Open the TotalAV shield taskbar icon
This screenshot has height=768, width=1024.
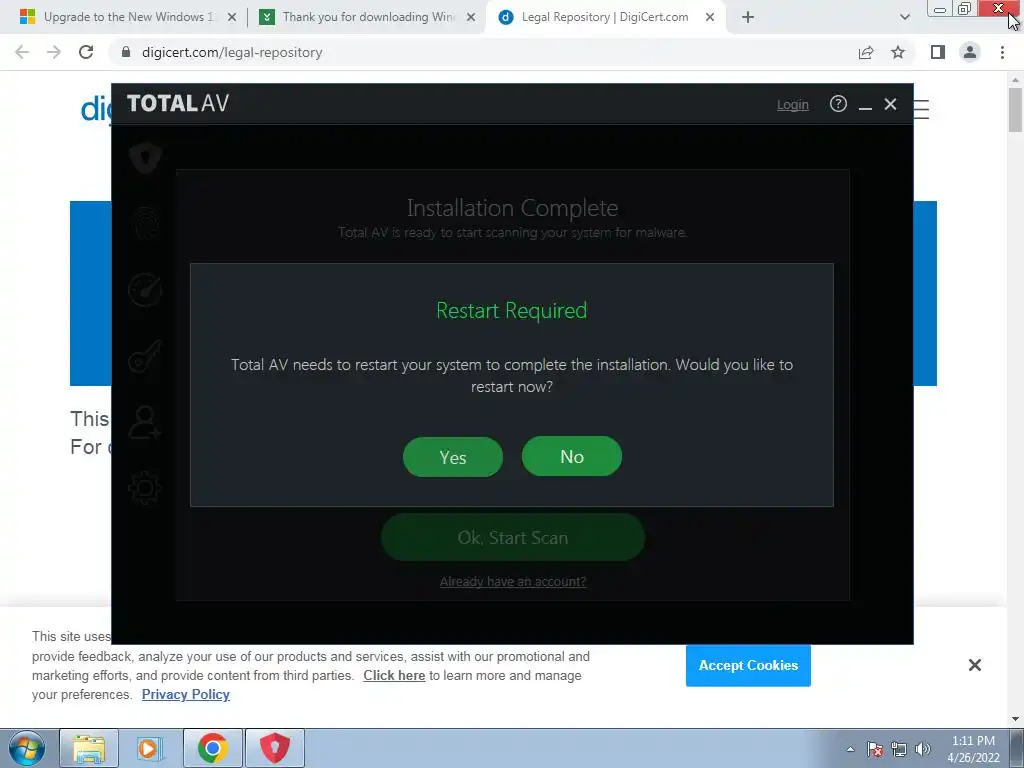[274, 748]
